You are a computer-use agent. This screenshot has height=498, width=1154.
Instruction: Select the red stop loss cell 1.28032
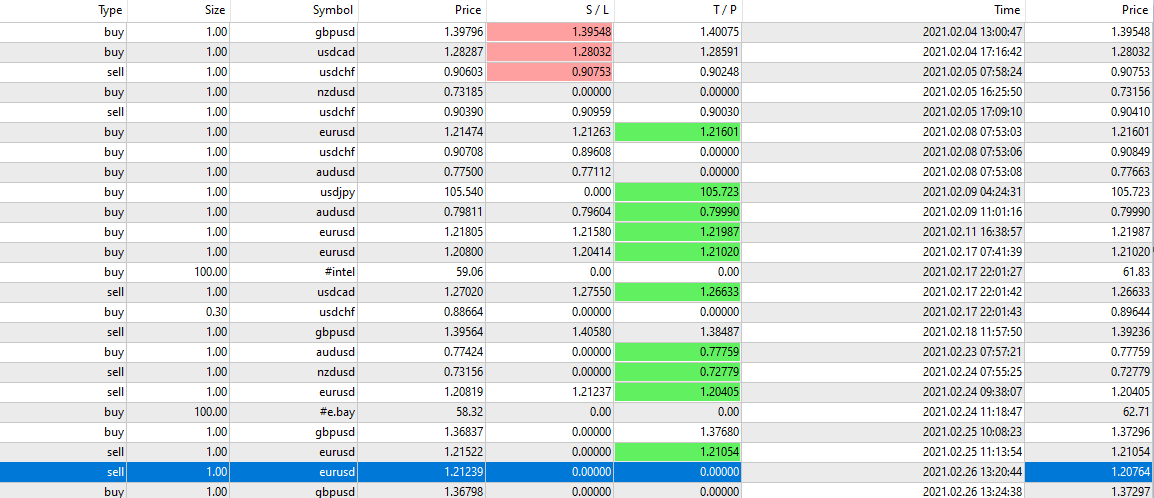pyautogui.click(x=550, y=52)
